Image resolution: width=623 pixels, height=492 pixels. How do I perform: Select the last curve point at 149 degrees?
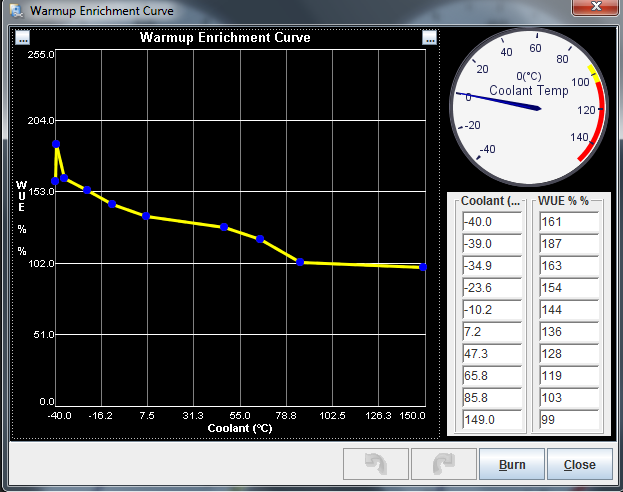pos(423,267)
